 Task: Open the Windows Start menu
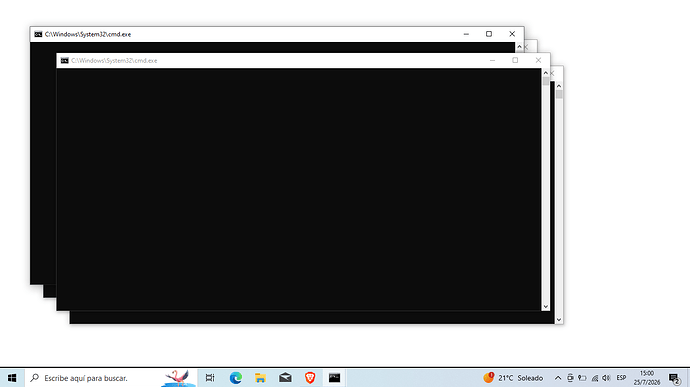pyautogui.click(x=12, y=378)
